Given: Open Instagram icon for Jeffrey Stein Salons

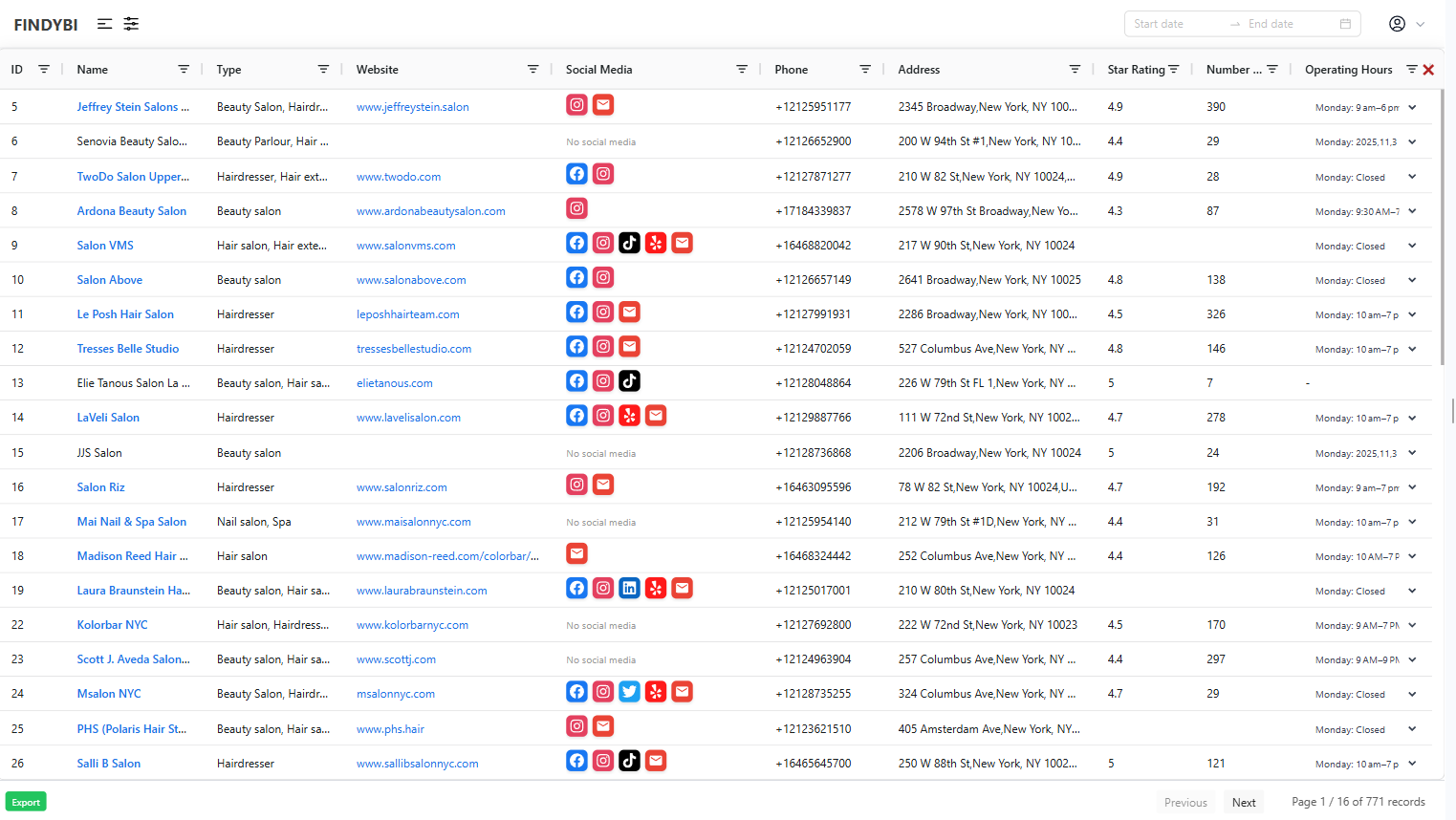Looking at the screenshot, I should tap(576, 105).
